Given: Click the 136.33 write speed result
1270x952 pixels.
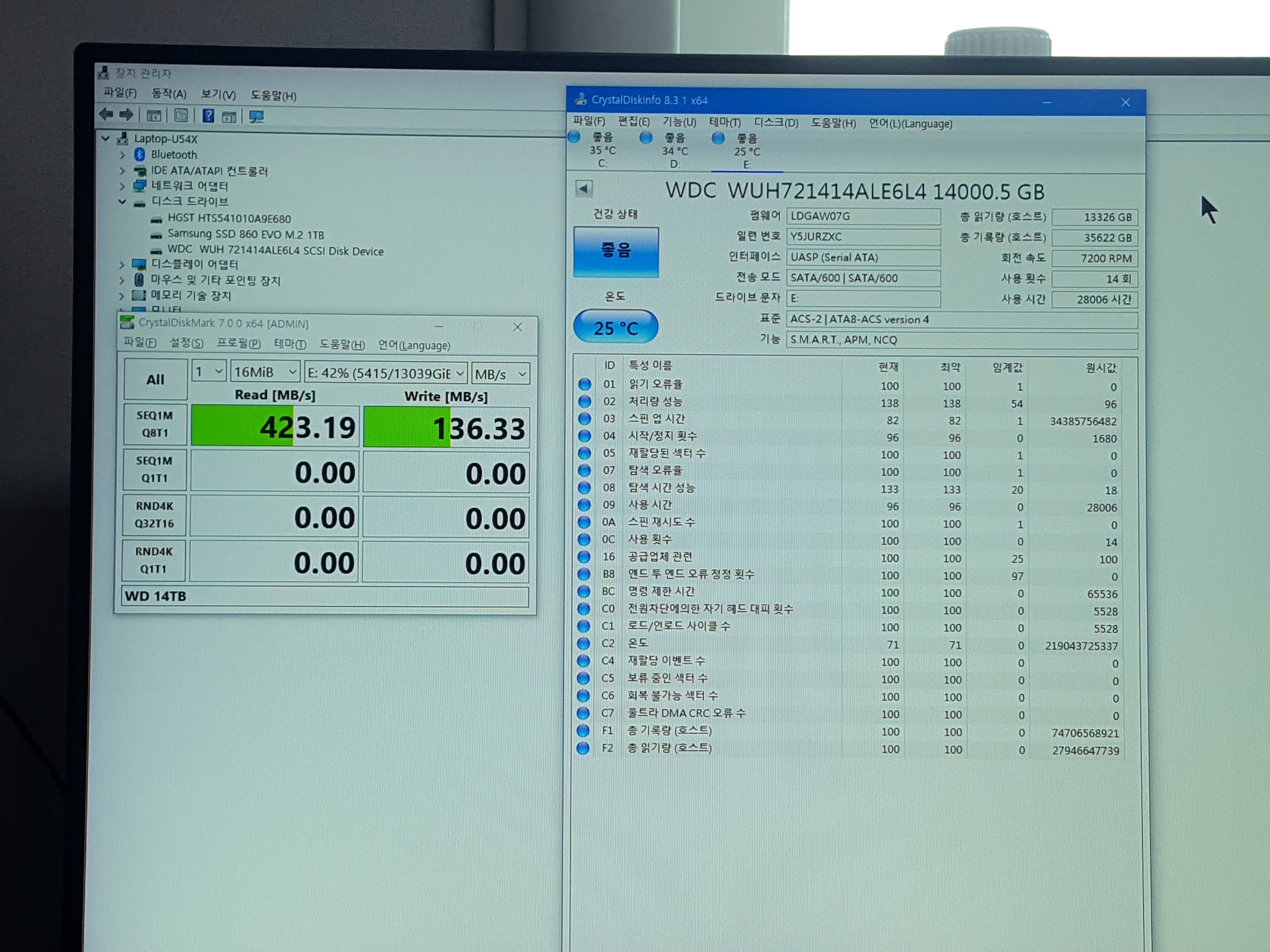Looking at the screenshot, I should click(446, 428).
